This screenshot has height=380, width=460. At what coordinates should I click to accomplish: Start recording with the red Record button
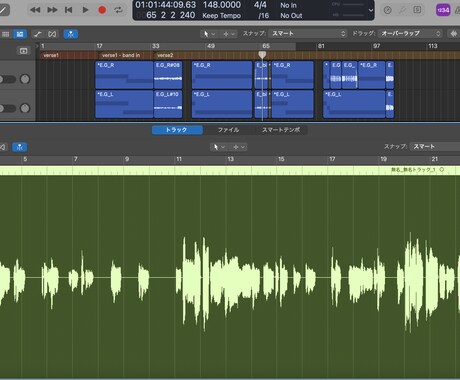pos(102,10)
